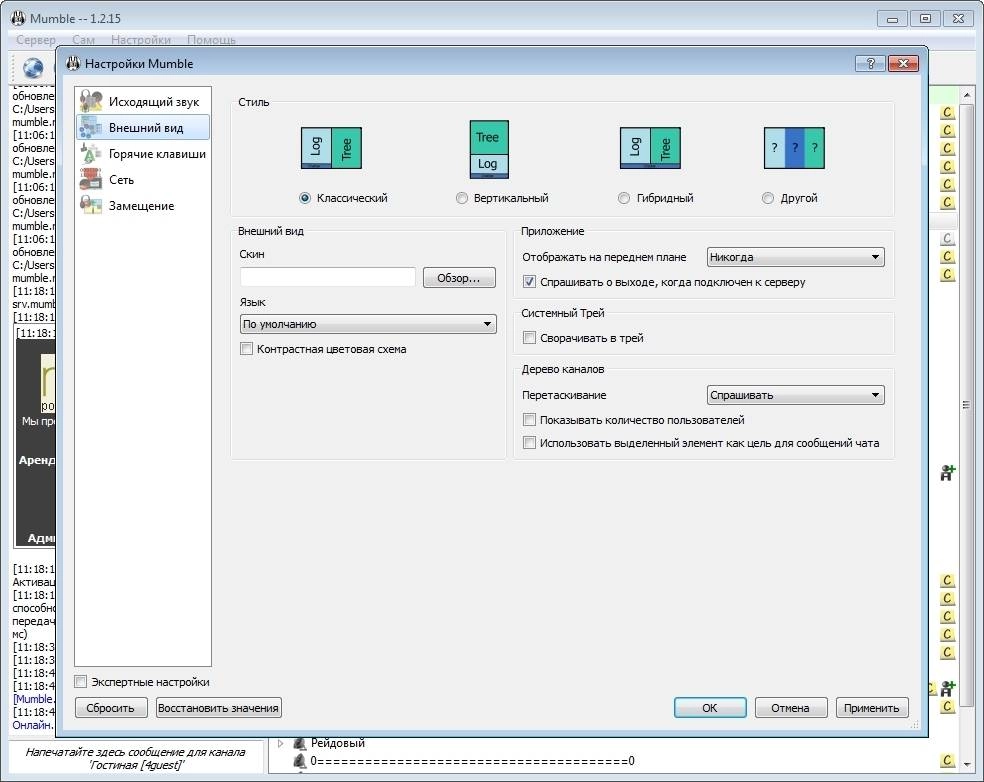Toggle Спрашивать о выходе checkbox

[530, 282]
